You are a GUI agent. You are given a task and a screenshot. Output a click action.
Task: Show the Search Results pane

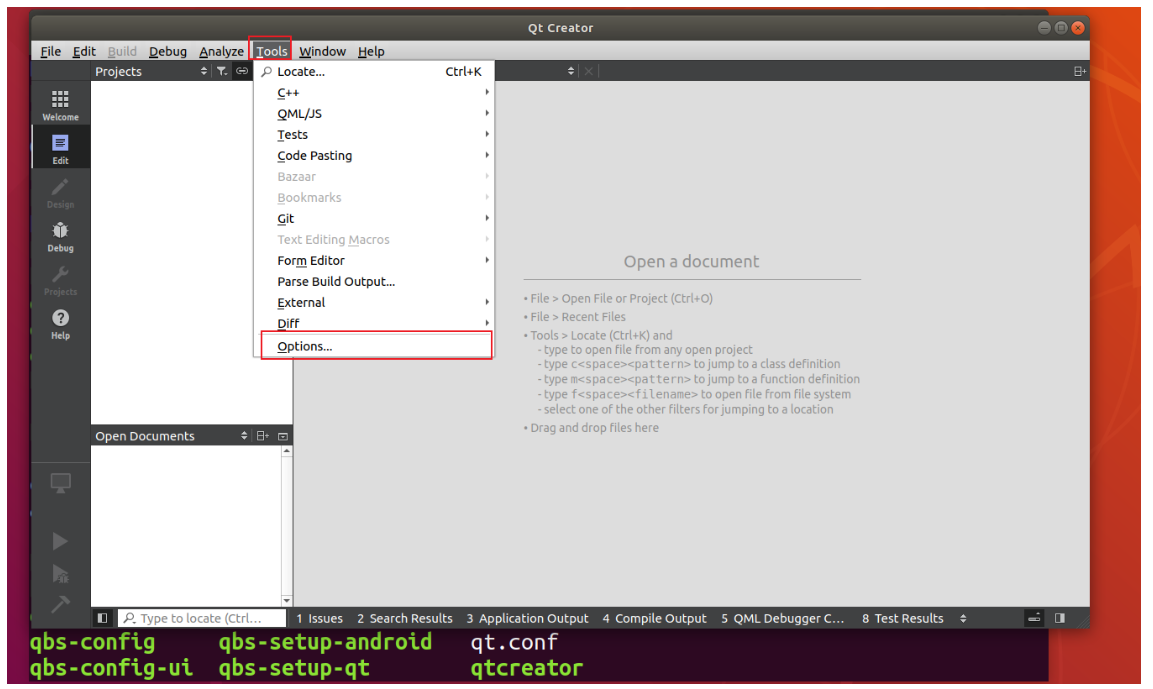point(405,618)
